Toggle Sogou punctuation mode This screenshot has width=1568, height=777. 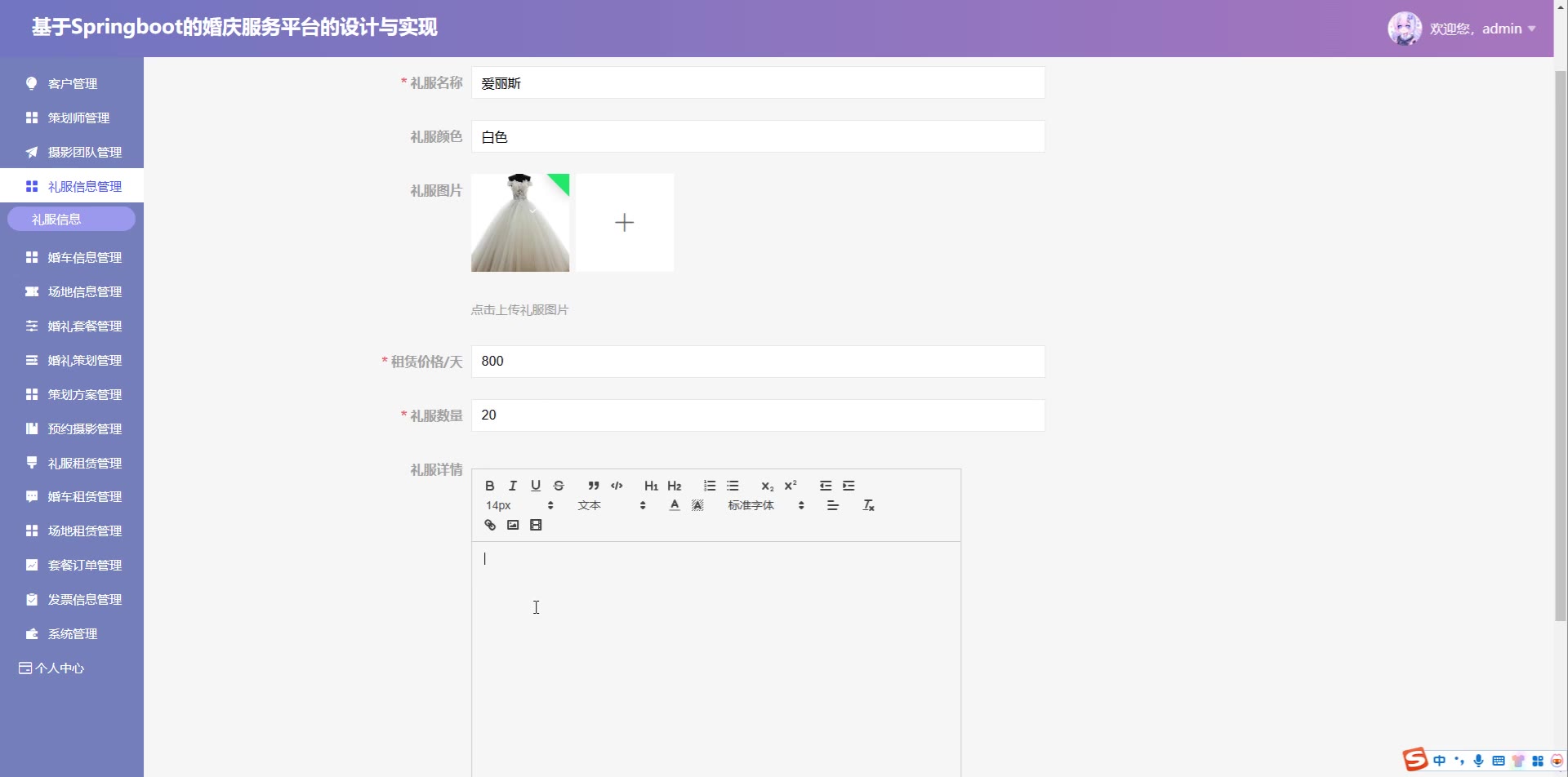coord(1459,761)
